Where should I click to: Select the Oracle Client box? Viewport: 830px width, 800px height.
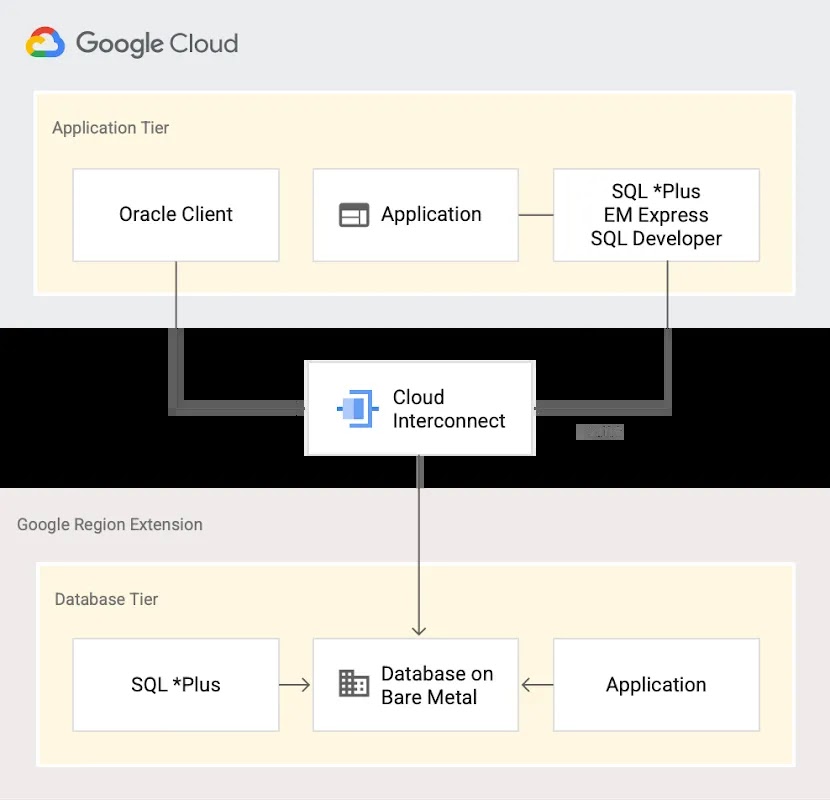click(x=176, y=214)
